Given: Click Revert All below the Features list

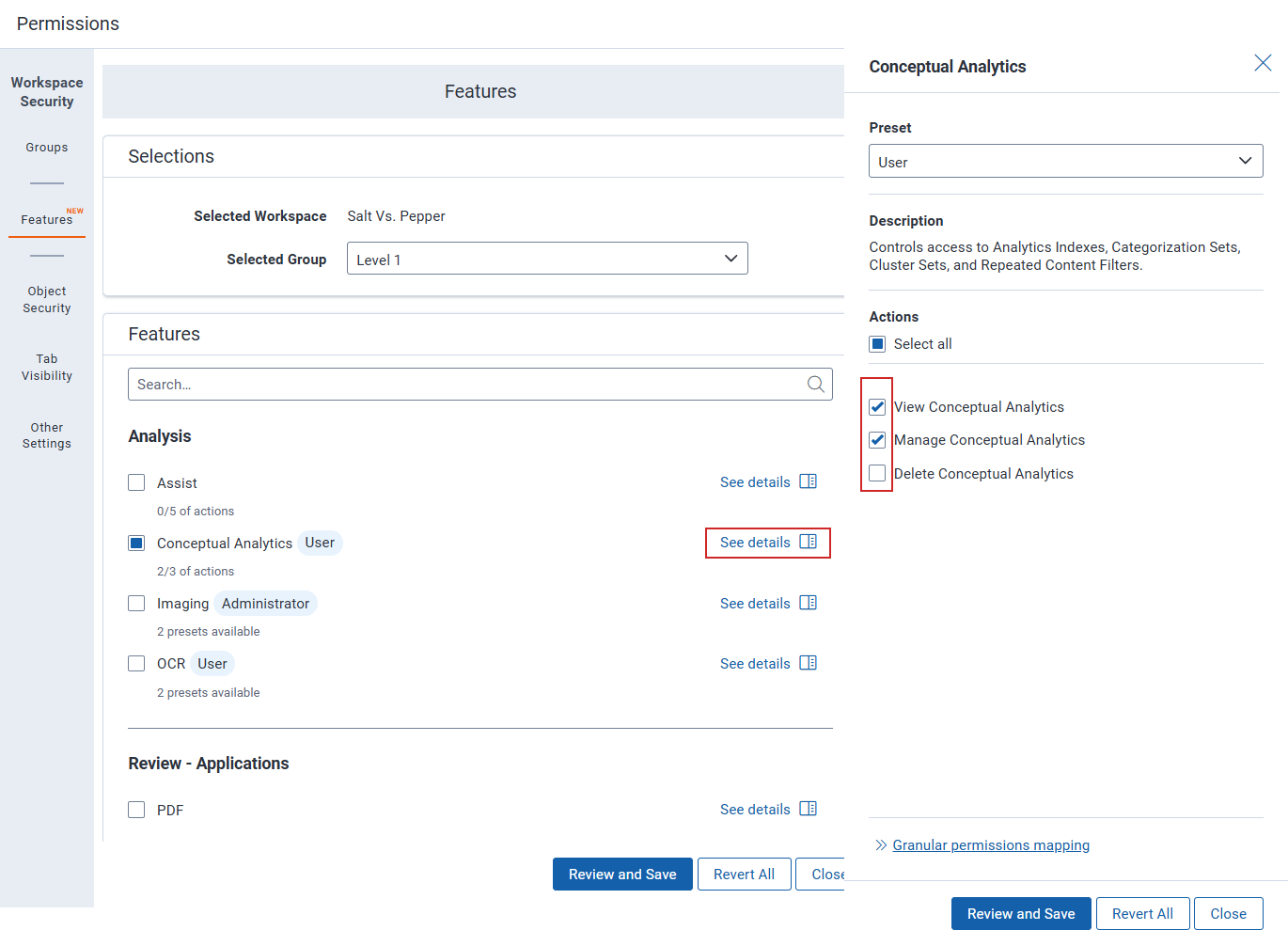Looking at the screenshot, I should [744, 875].
